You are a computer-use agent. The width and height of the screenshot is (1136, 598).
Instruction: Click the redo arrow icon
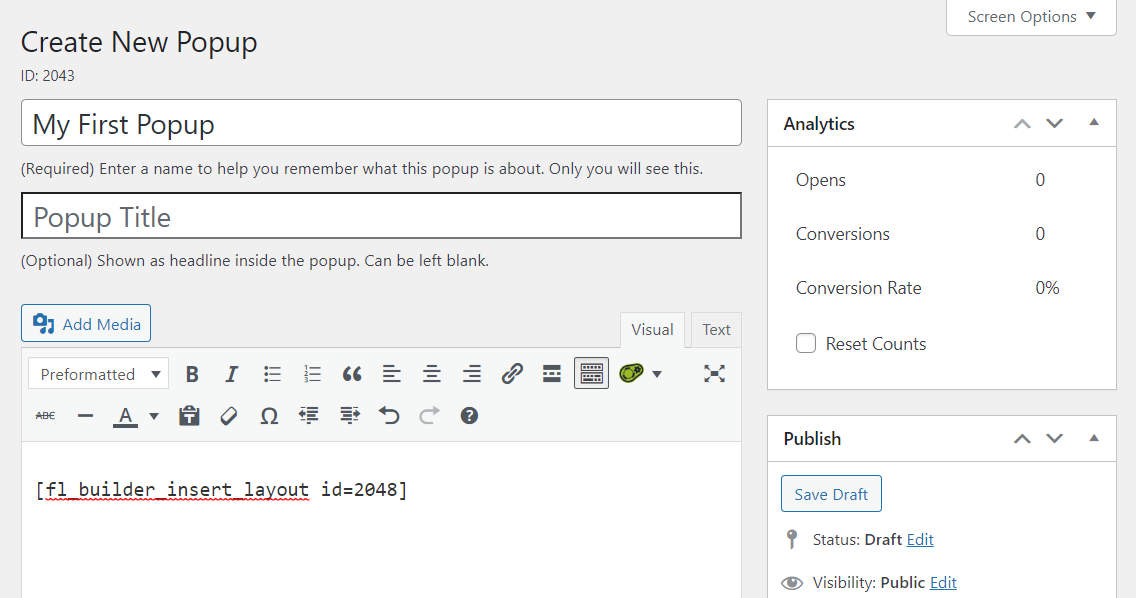(x=430, y=416)
